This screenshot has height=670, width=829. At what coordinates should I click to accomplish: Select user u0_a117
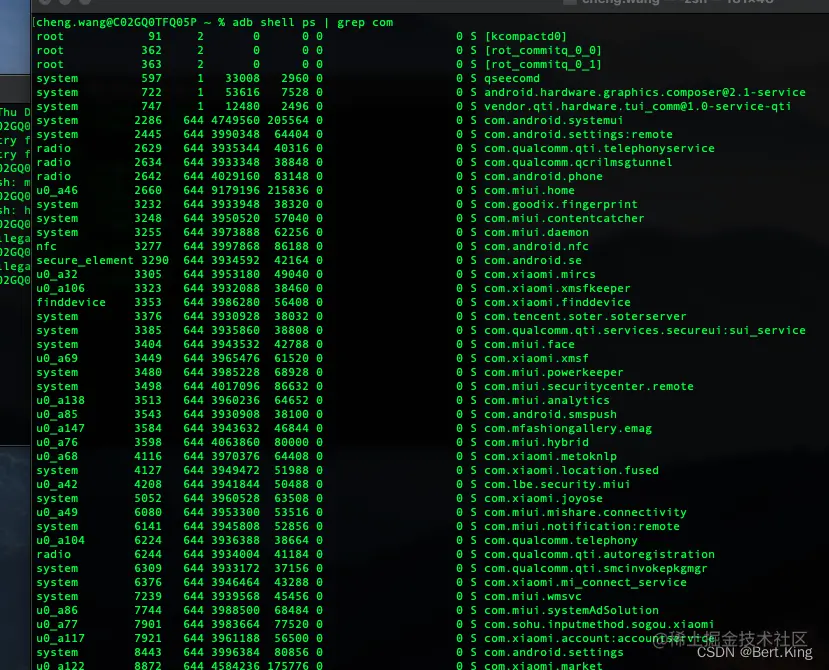[x=60, y=639]
